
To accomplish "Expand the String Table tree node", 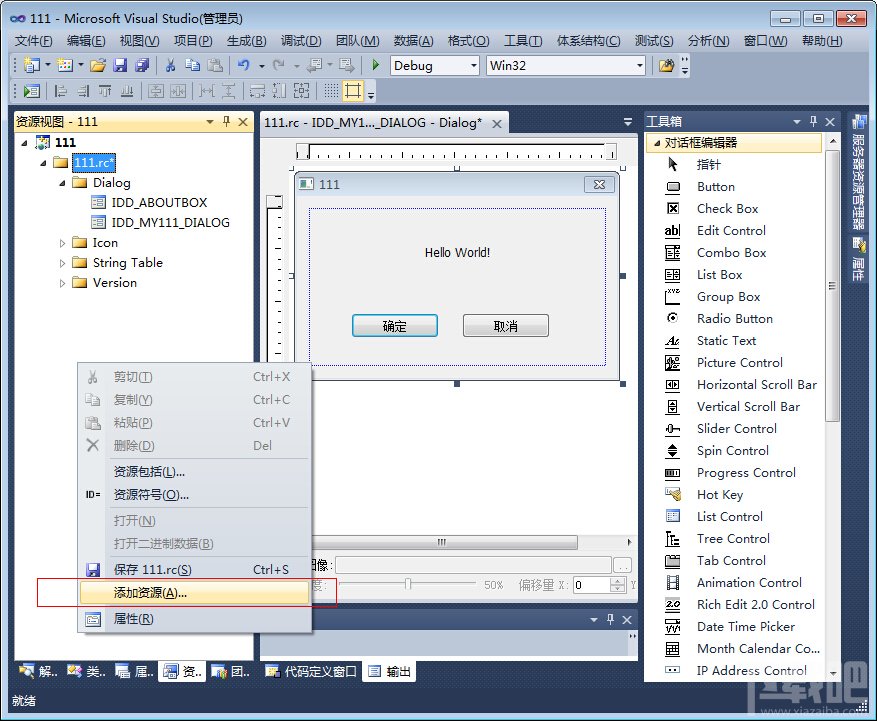I will tap(60, 263).
